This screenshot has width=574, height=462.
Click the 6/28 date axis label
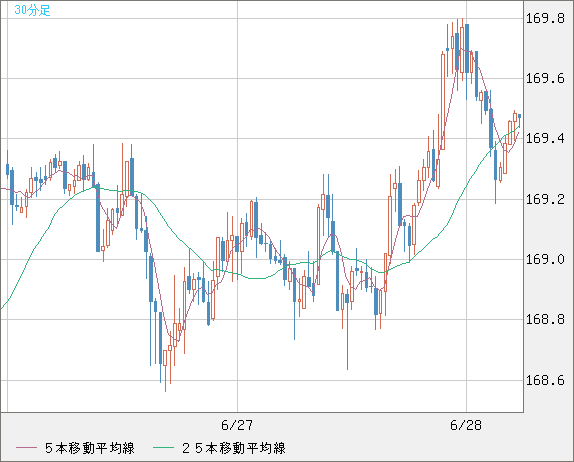[466, 425]
